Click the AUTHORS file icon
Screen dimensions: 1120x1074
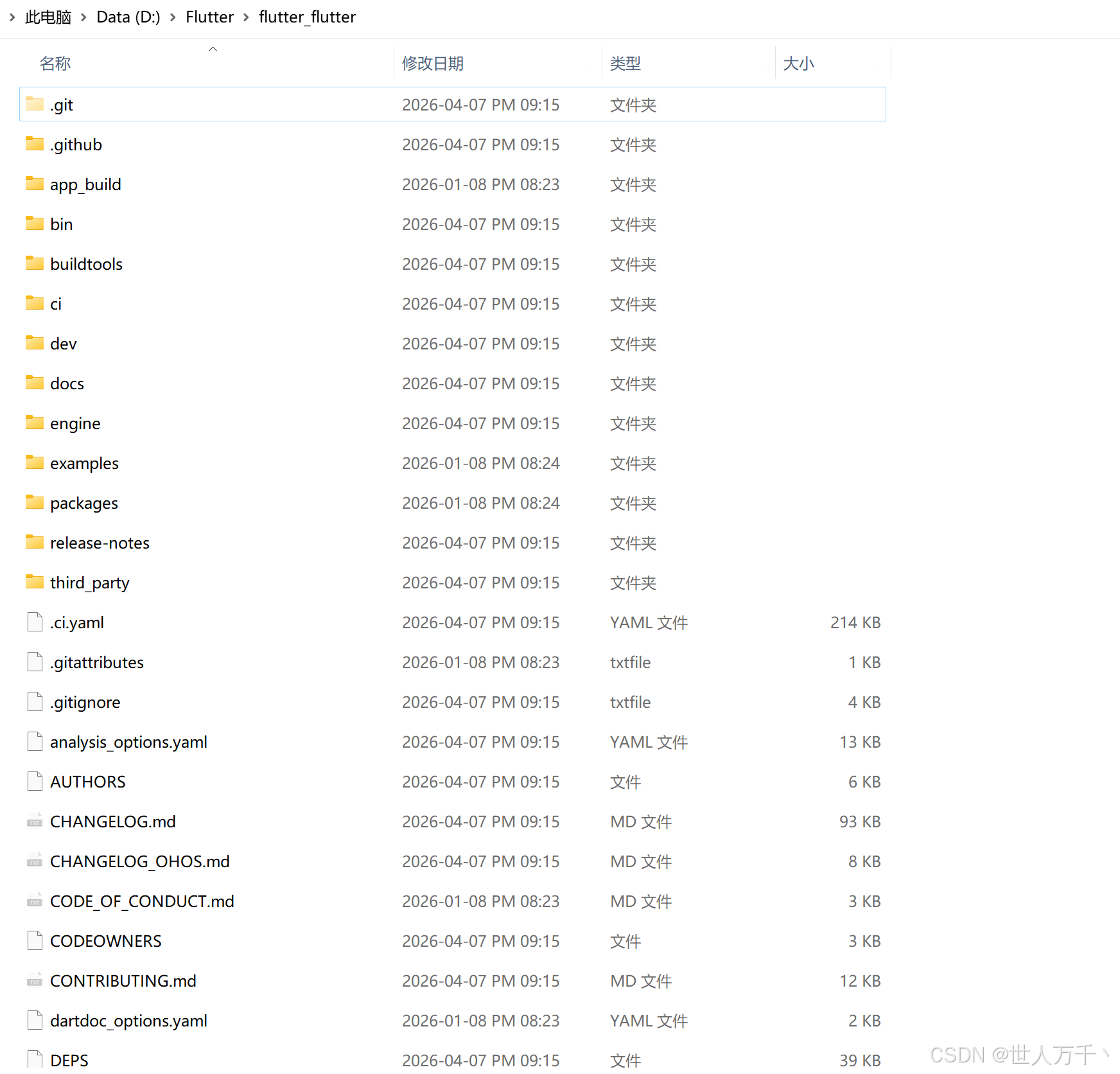coord(35,781)
